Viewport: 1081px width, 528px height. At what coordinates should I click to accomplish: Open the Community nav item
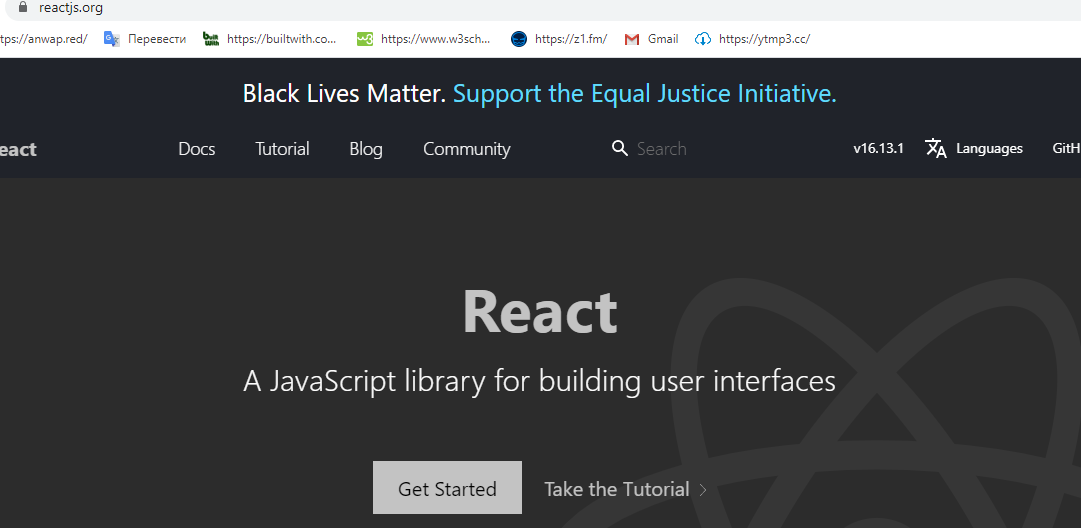[x=467, y=149]
